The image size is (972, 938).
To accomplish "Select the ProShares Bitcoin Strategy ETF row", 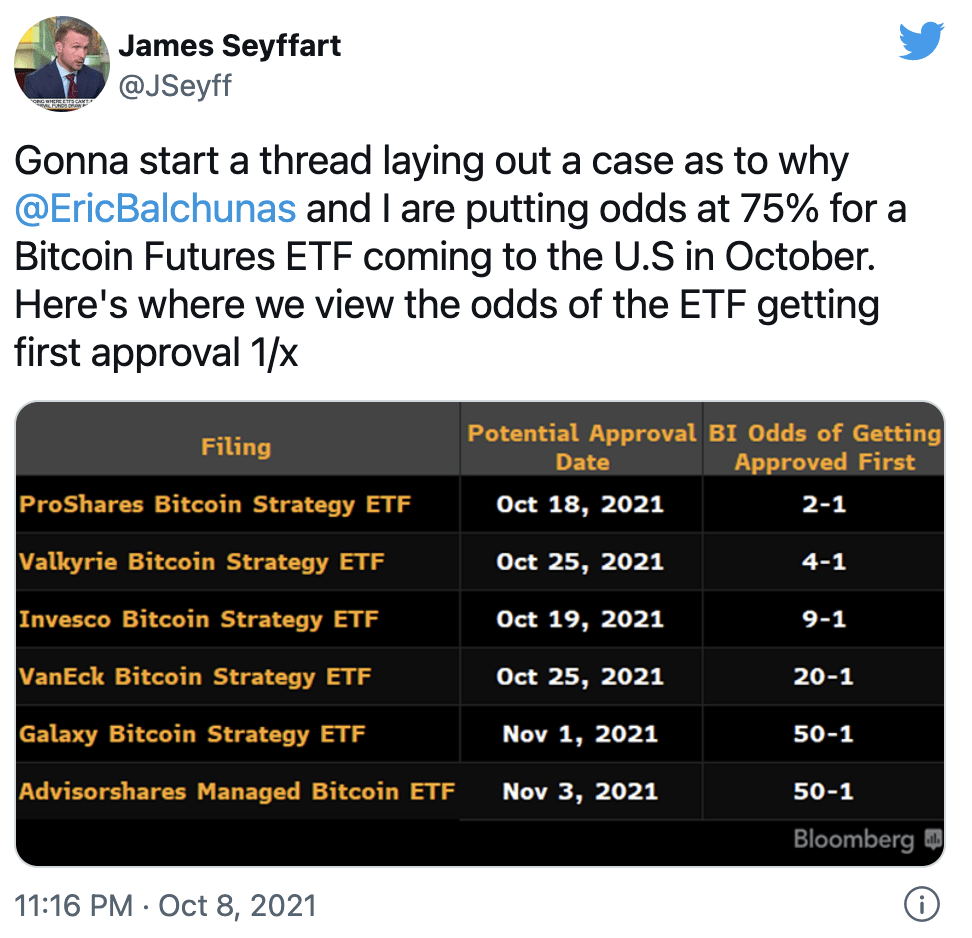I will [480, 504].
